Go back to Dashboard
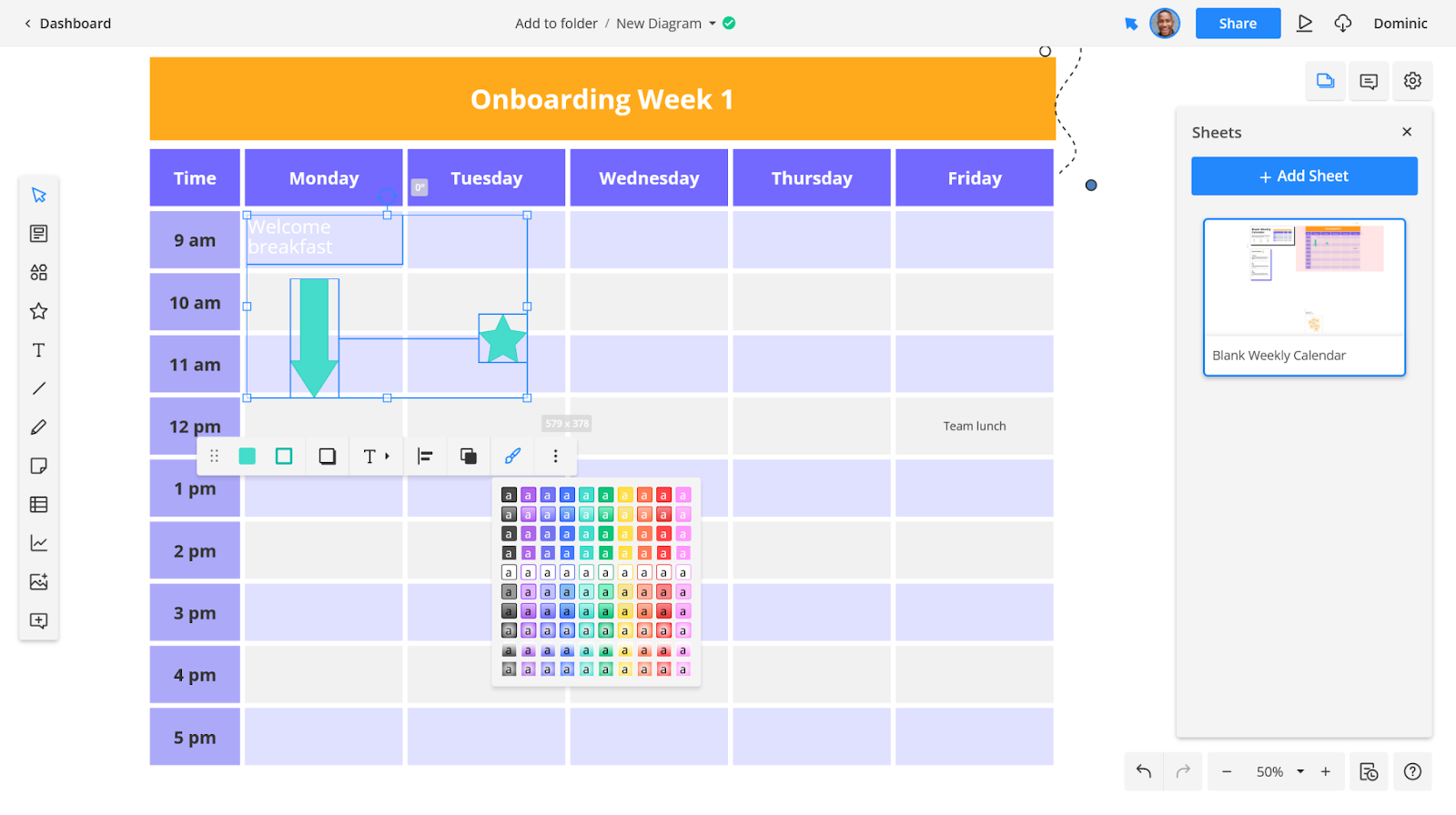 pyautogui.click(x=67, y=24)
